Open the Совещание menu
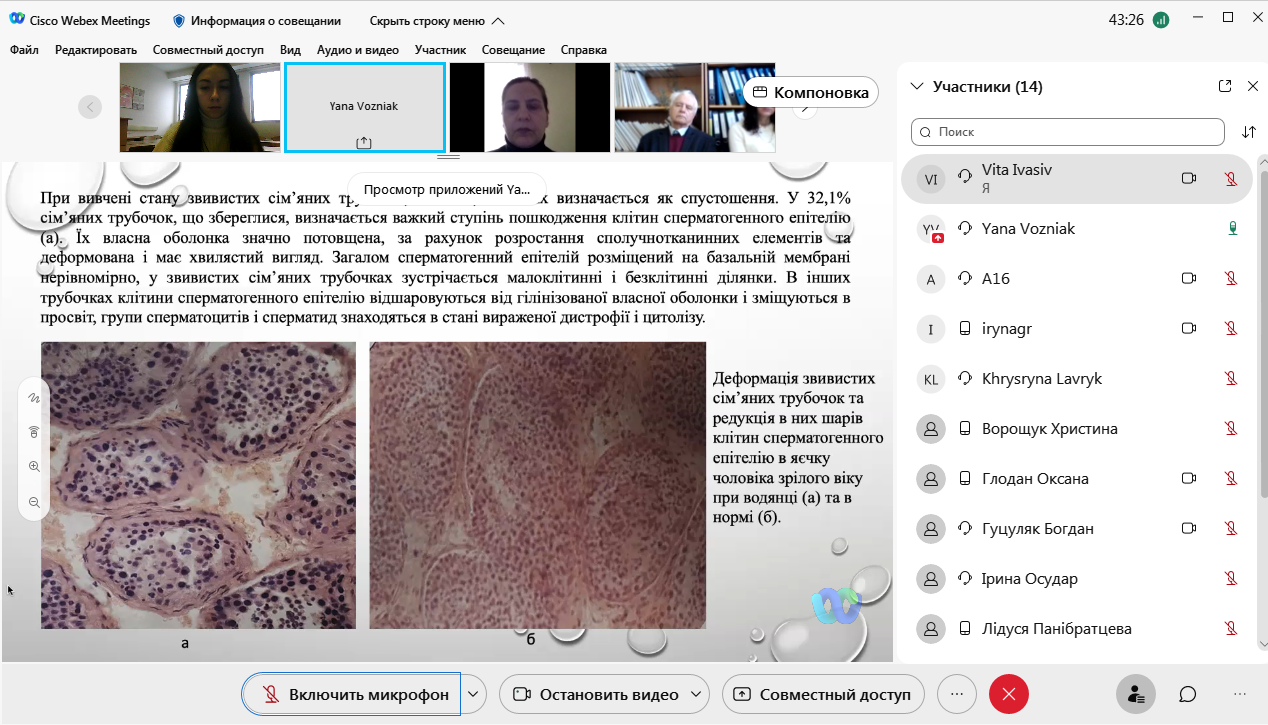The height and width of the screenshot is (725, 1268). (x=513, y=50)
